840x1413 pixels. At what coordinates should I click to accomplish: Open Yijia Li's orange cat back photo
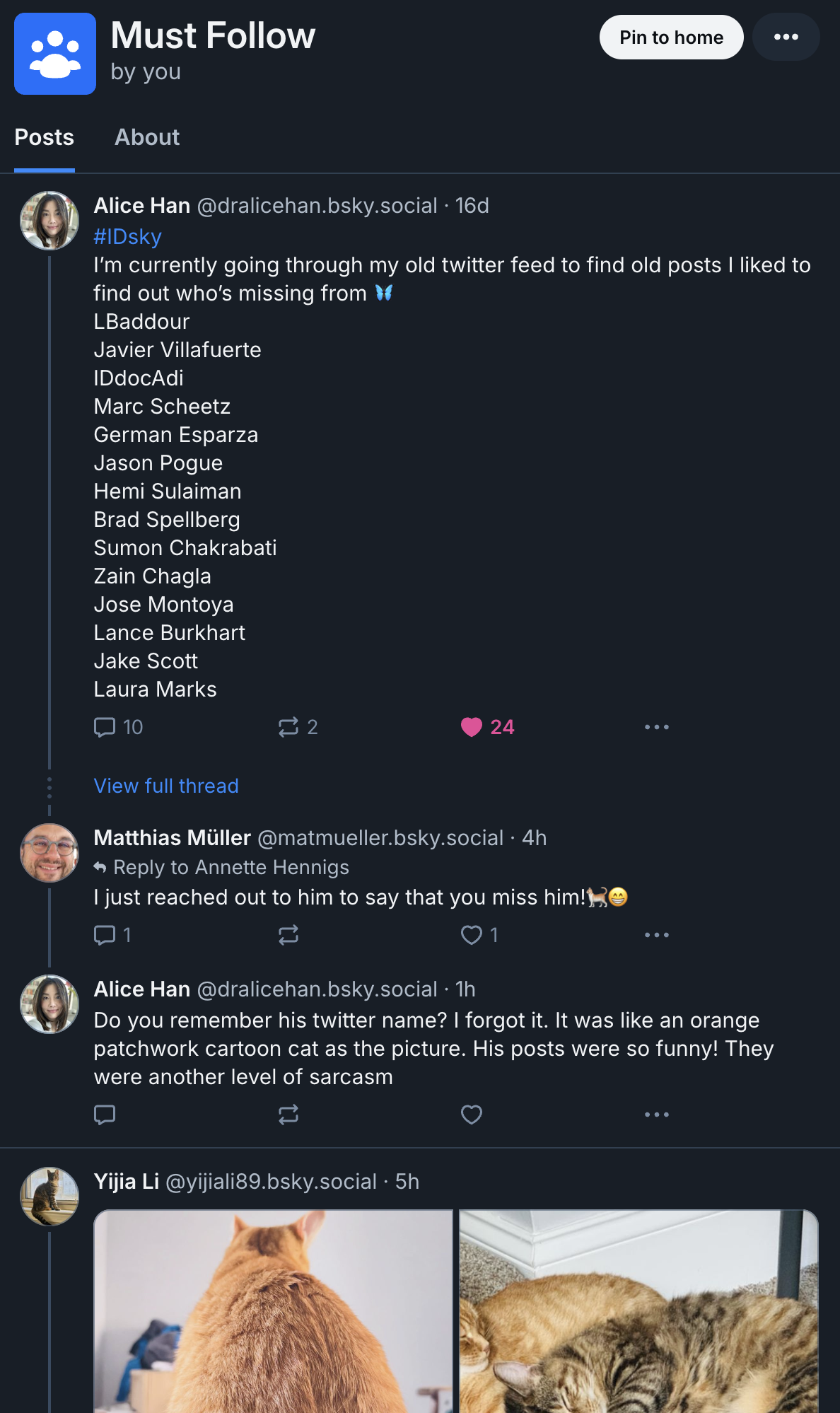(x=273, y=1310)
